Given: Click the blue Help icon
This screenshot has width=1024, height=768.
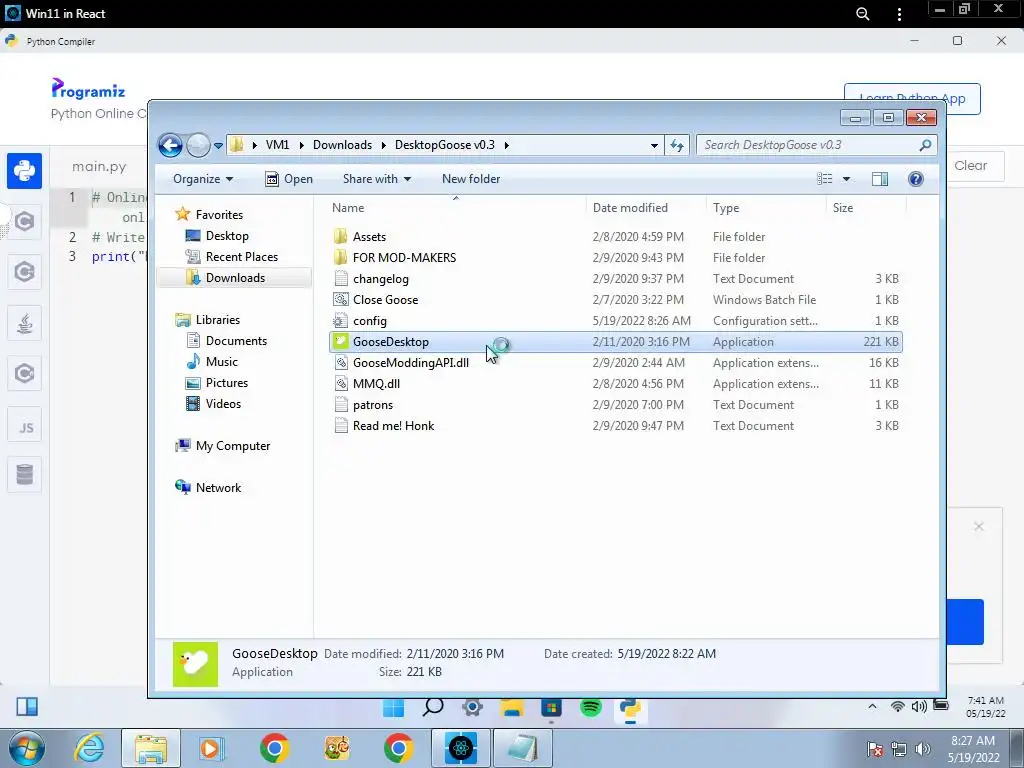Looking at the screenshot, I should pos(916,179).
